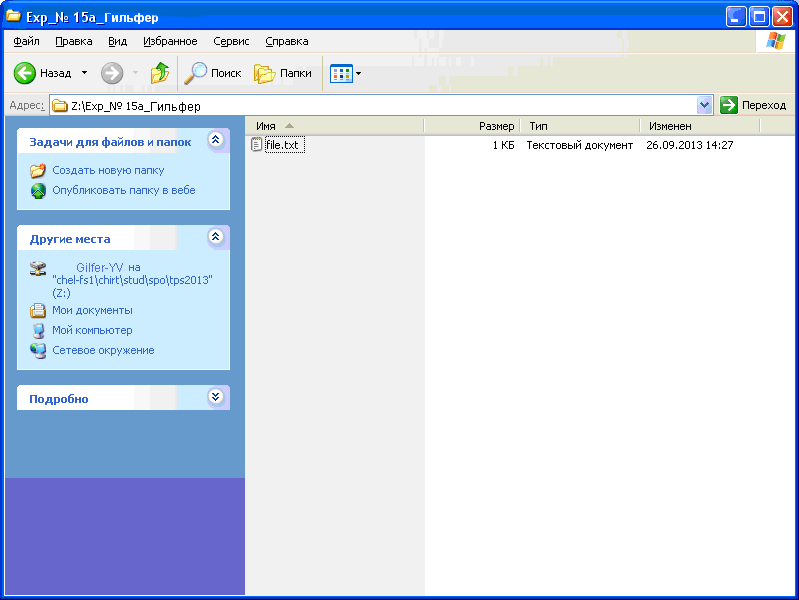
Task: Click the Windows flag logo in the menu bar
Action: pyautogui.click(x=776, y=41)
